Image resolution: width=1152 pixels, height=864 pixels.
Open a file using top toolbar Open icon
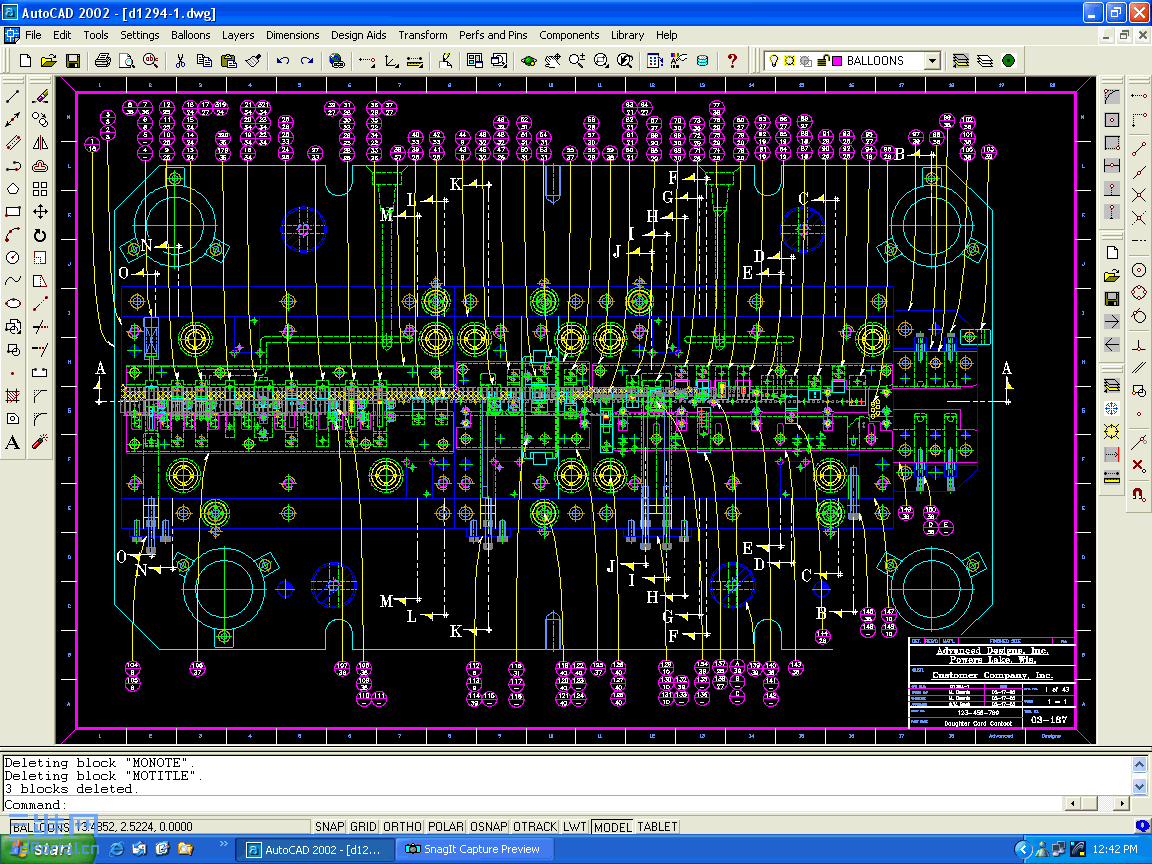[x=48, y=60]
